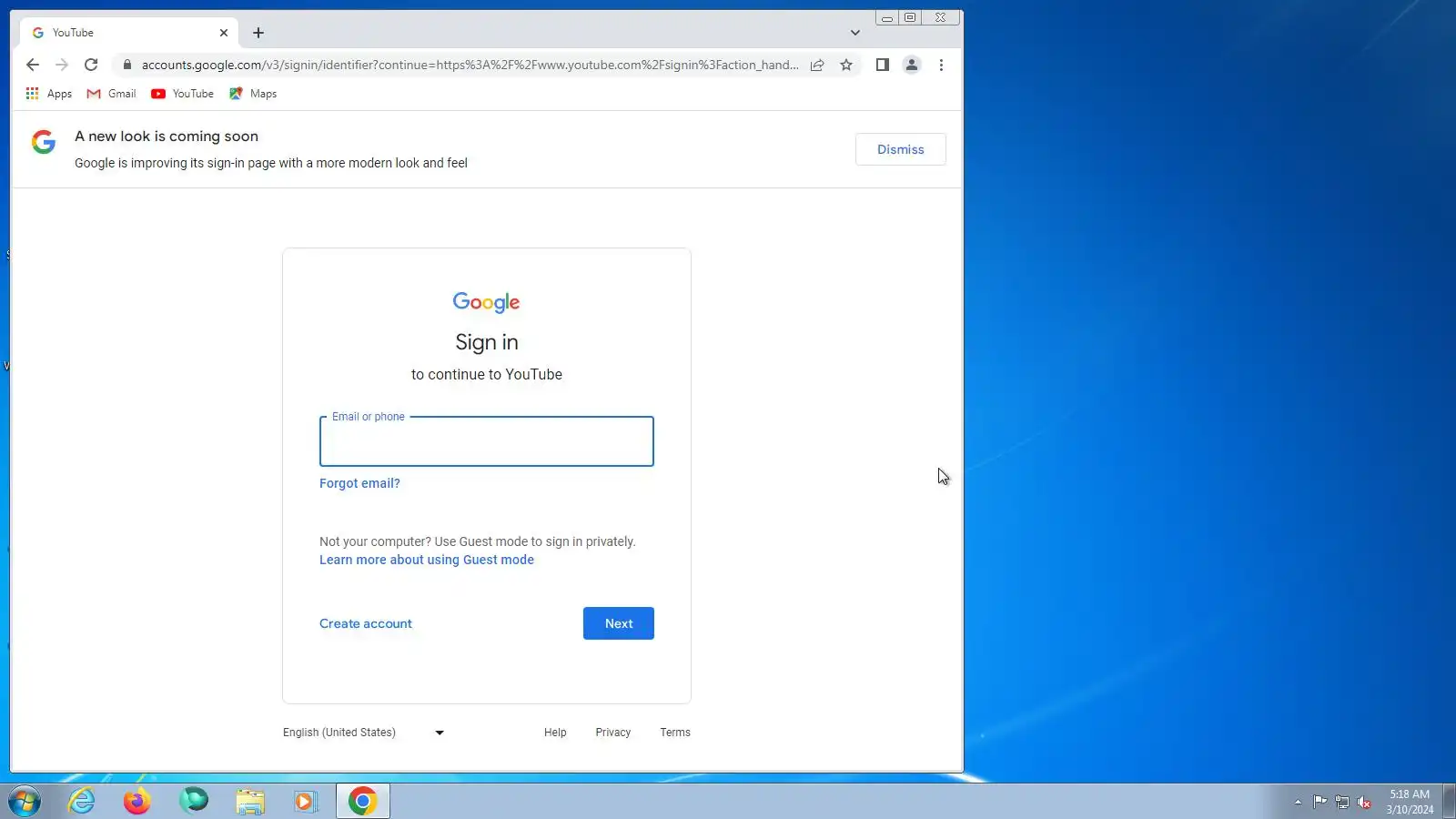Viewport: 1456px width, 819px height.
Task: Click the address bar URL
Action: click(470, 65)
